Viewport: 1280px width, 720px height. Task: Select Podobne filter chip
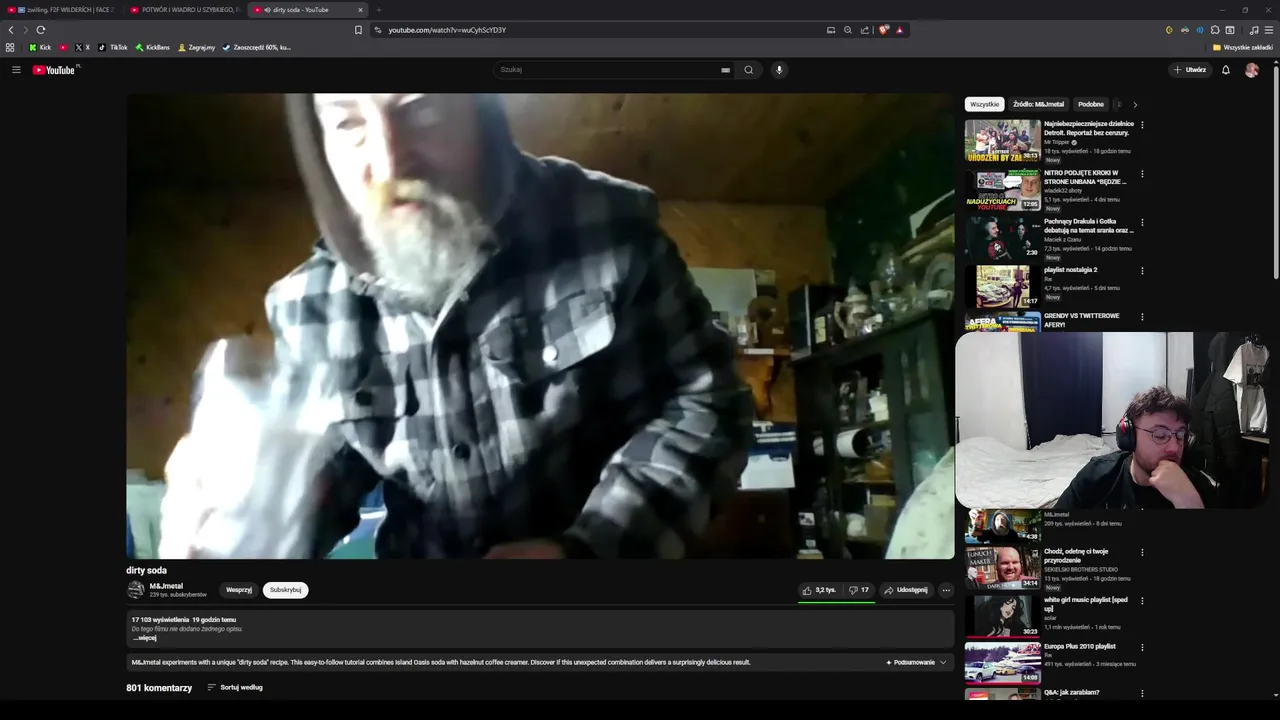pos(1091,104)
